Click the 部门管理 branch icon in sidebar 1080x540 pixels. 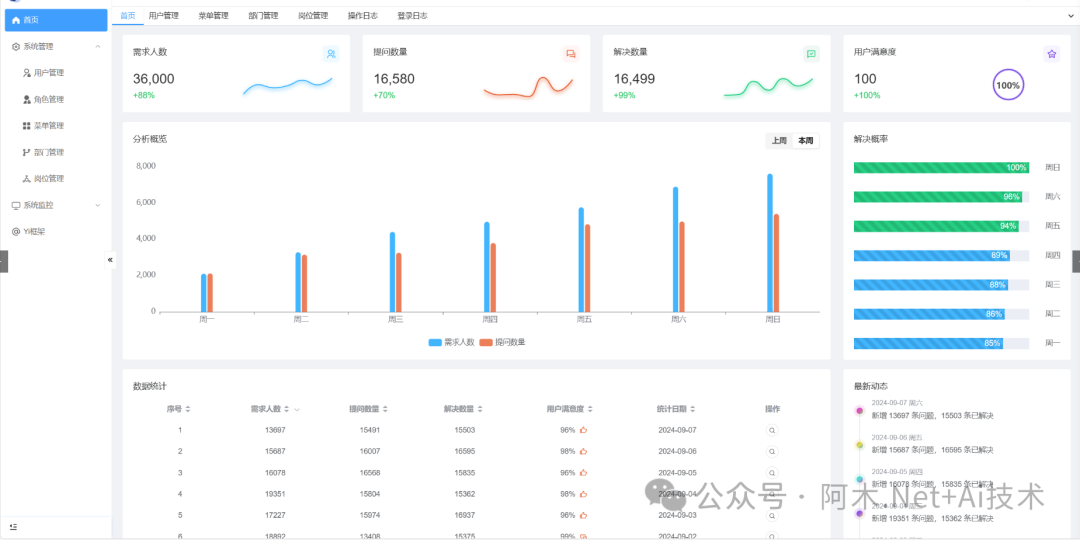pyautogui.click(x=27, y=152)
